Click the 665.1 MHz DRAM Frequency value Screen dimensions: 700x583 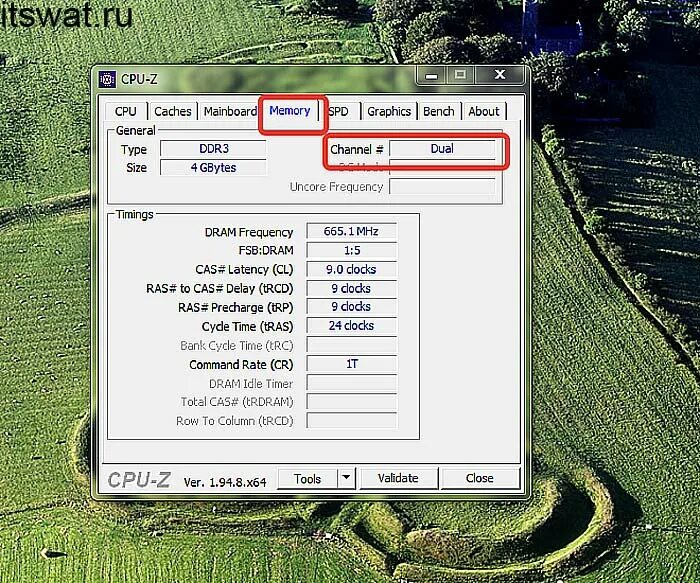click(351, 231)
